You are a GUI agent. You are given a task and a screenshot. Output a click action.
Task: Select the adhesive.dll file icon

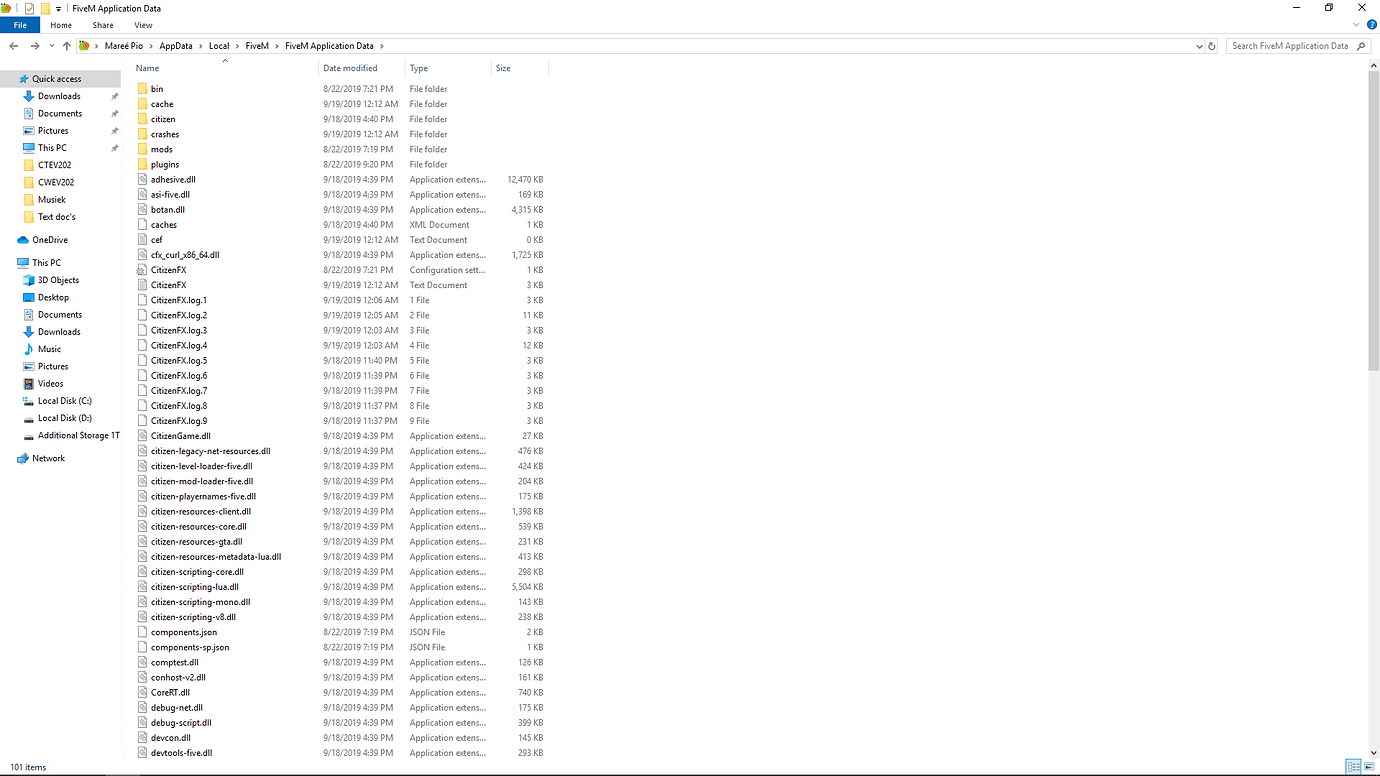click(x=142, y=179)
